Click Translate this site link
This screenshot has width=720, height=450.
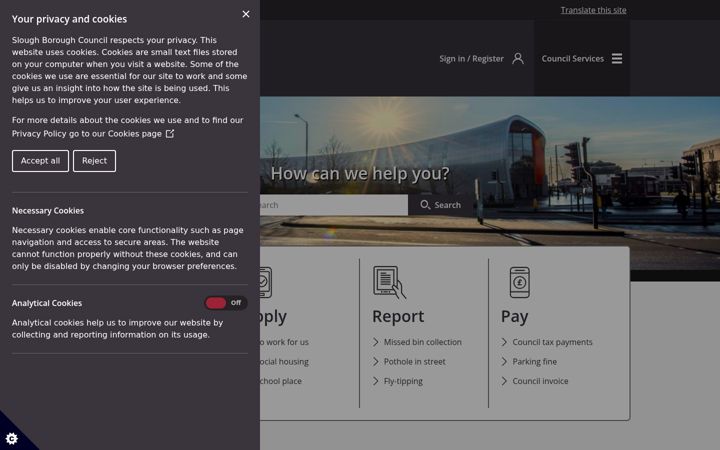click(x=593, y=10)
